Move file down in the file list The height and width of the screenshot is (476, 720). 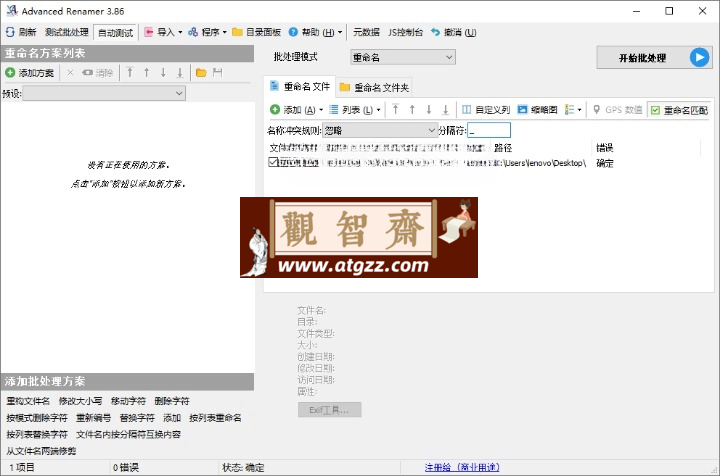pyautogui.click(x=428, y=109)
